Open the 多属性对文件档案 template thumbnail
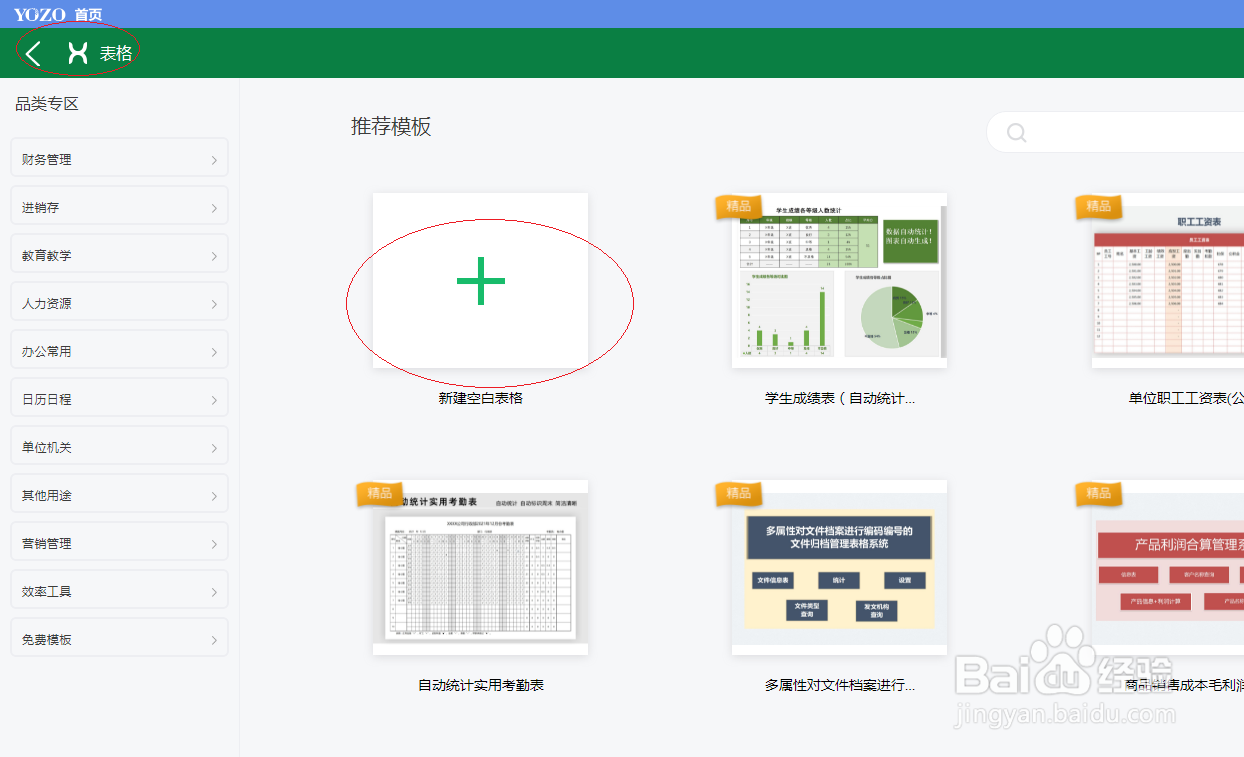The height and width of the screenshot is (757, 1244). pyautogui.click(x=840, y=568)
